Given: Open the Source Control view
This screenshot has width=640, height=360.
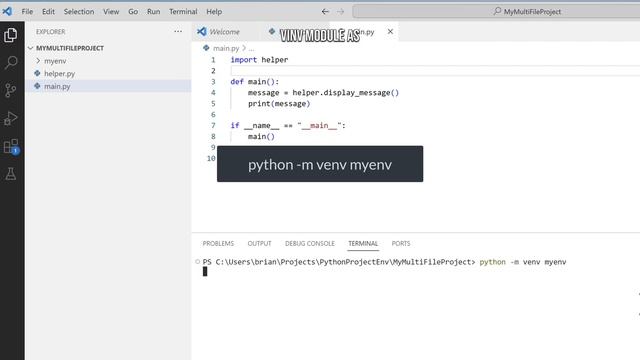Looking at the screenshot, I should pos(11,90).
